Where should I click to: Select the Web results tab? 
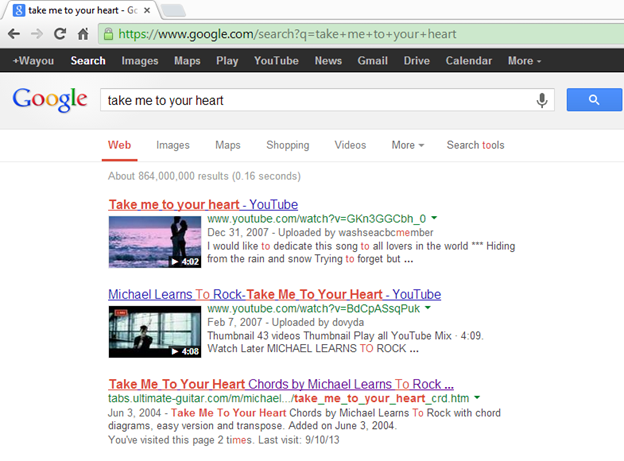click(x=119, y=145)
